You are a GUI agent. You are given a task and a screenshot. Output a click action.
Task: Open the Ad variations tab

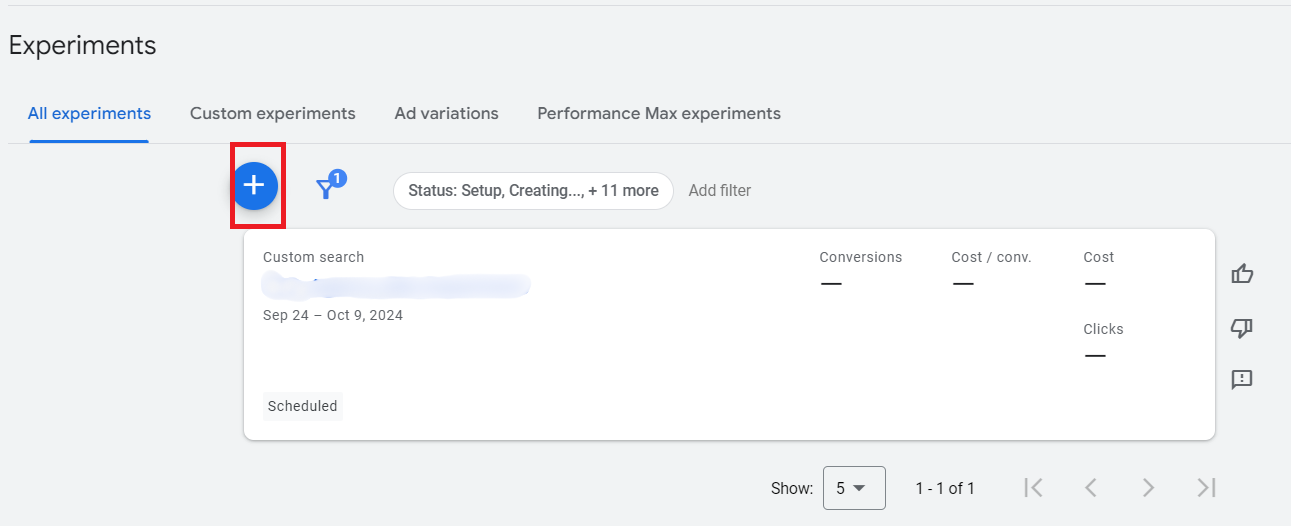click(446, 113)
